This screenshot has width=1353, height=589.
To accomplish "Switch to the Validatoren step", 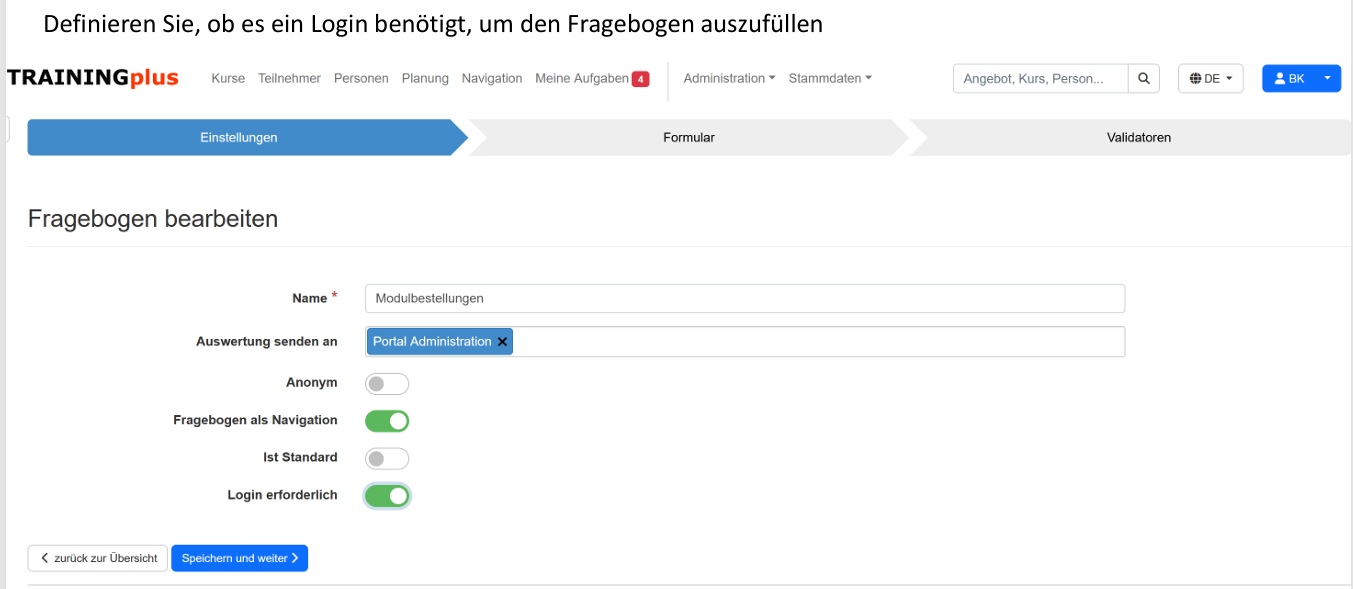I will [1138, 138].
